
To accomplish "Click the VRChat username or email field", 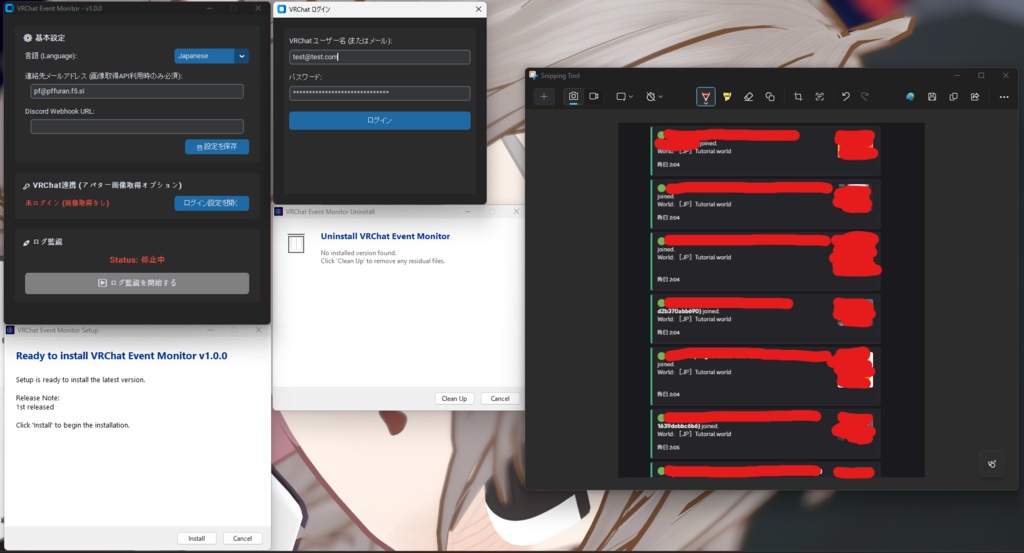I will pos(379,57).
